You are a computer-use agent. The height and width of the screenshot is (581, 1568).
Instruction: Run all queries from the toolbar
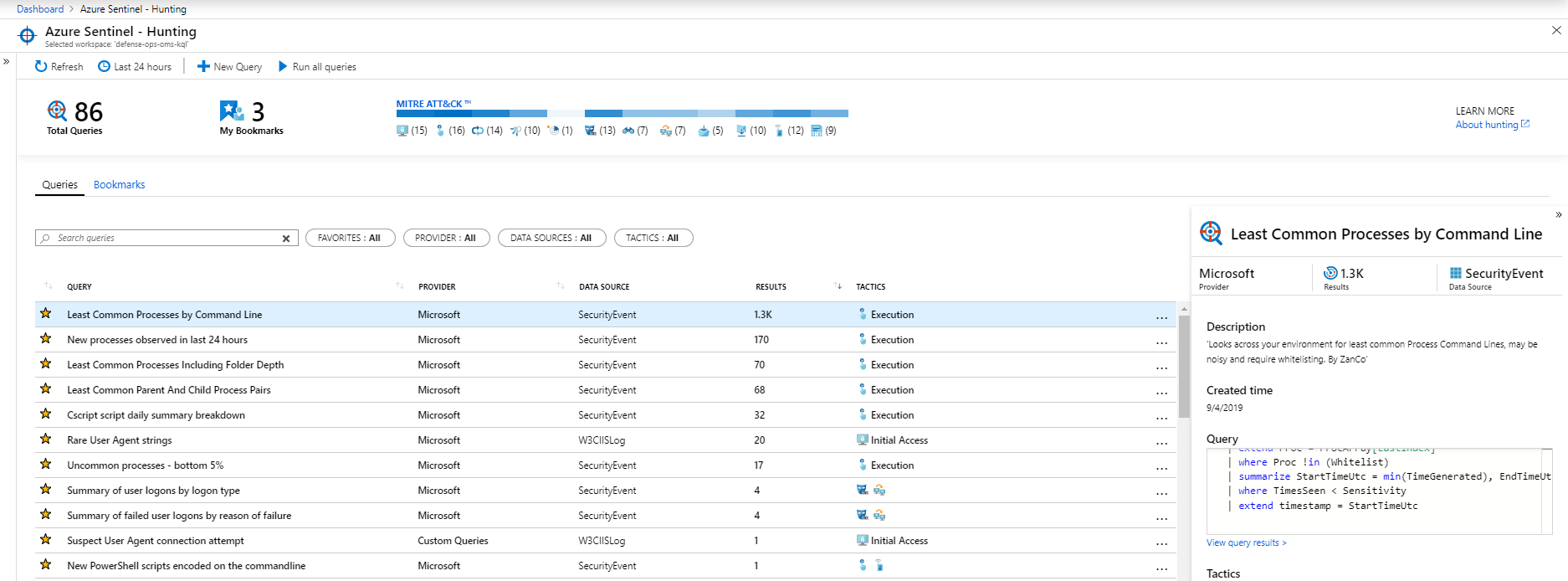click(317, 66)
